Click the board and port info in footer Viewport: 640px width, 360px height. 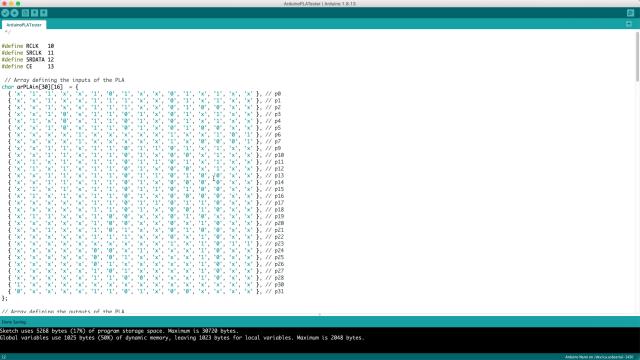599,357
